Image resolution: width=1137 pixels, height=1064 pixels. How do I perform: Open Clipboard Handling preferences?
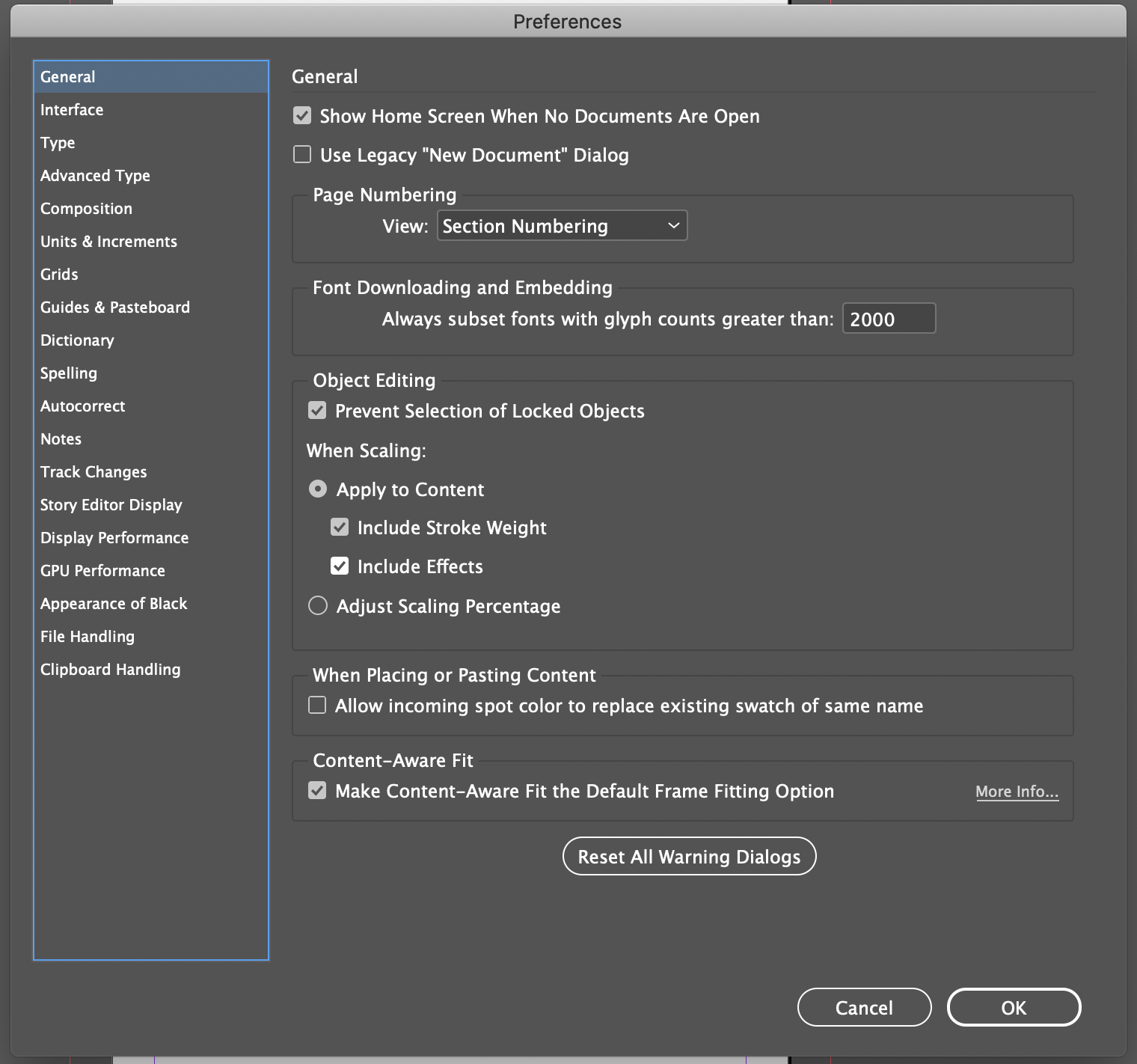tap(110, 669)
